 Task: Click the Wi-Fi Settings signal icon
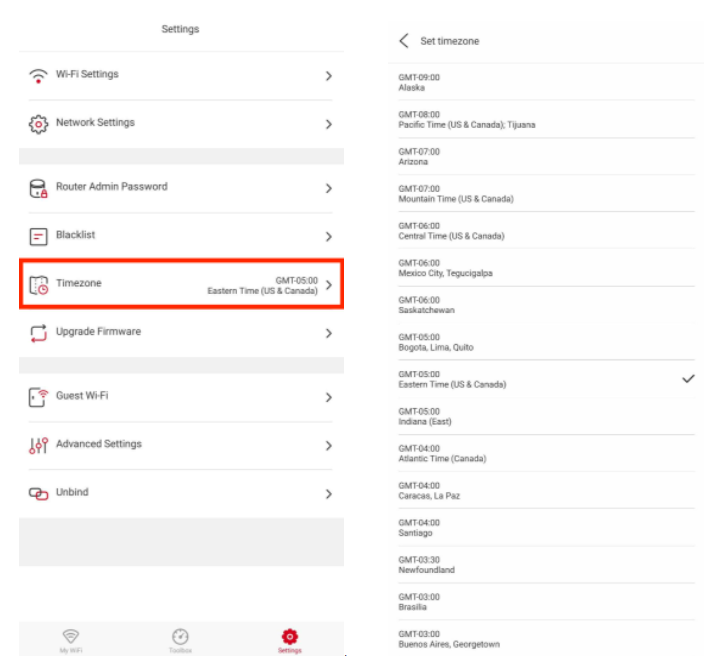pos(39,76)
